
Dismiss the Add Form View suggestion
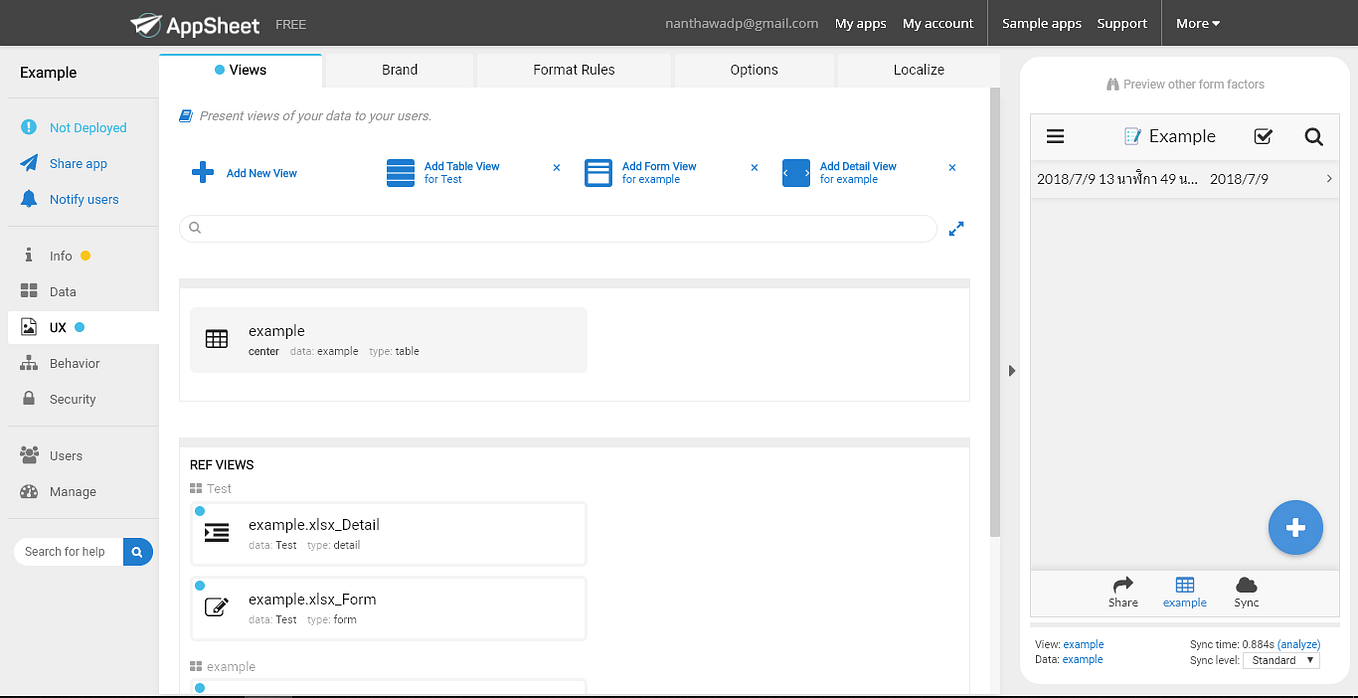[755, 167]
